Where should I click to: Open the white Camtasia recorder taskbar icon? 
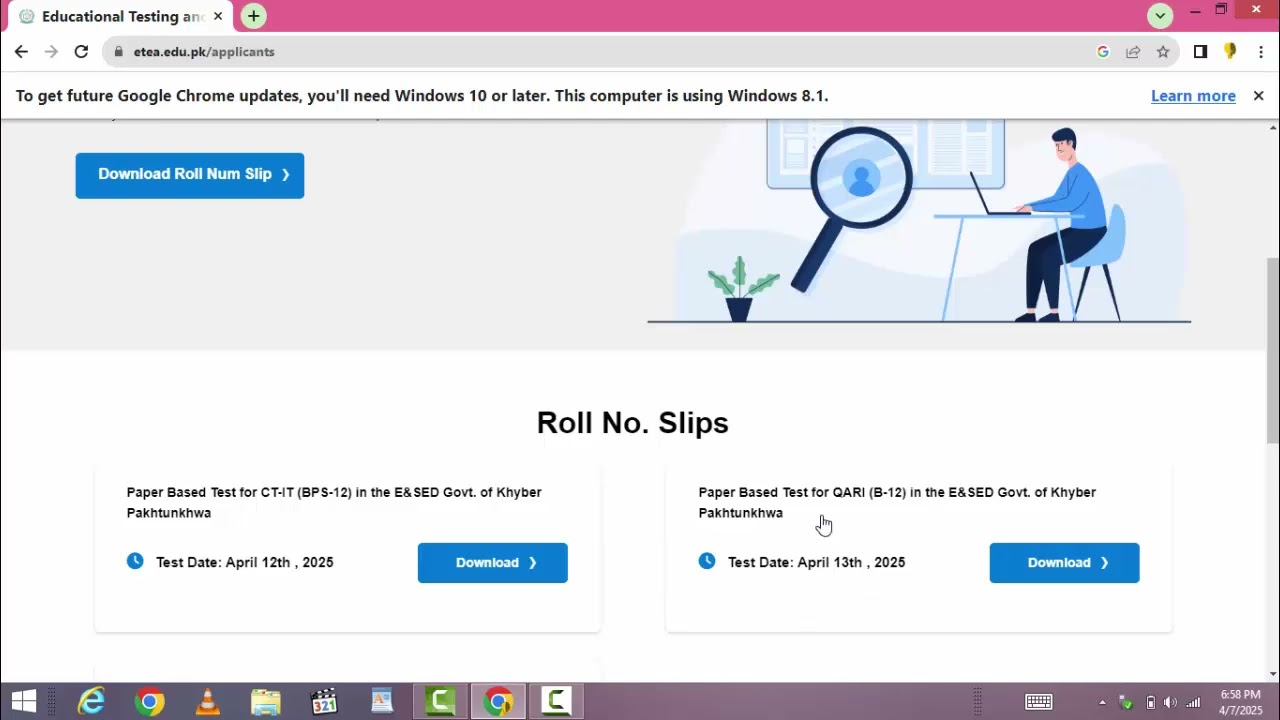click(x=557, y=702)
